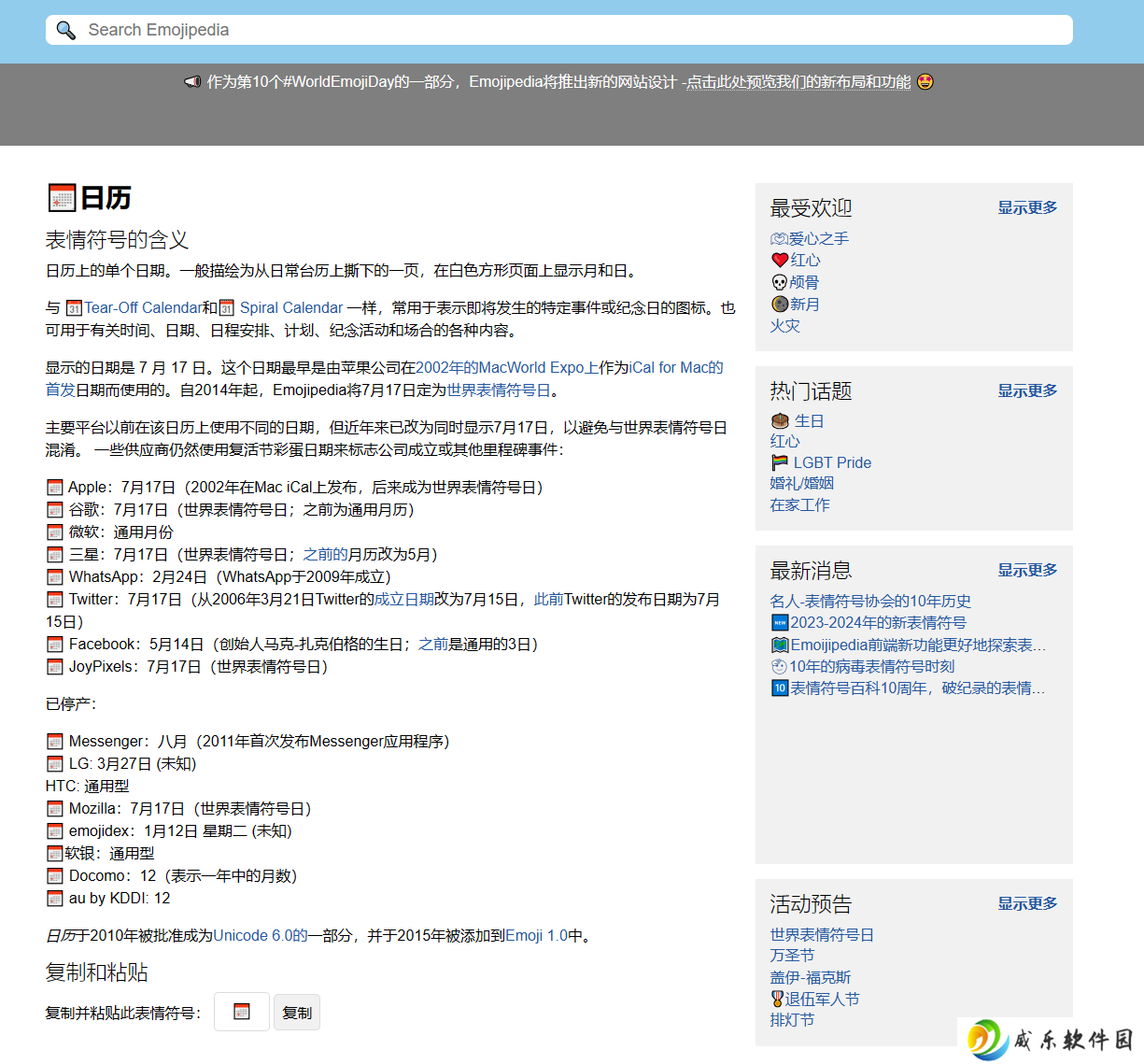Click the Tear-Off Calendar emoji icon

[75, 308]
